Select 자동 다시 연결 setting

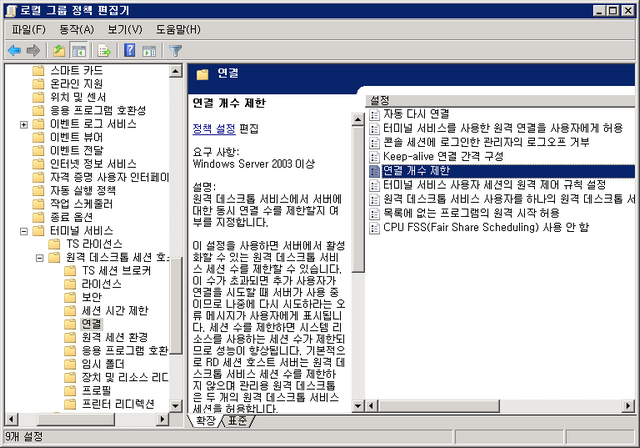(x=416, y=114)
